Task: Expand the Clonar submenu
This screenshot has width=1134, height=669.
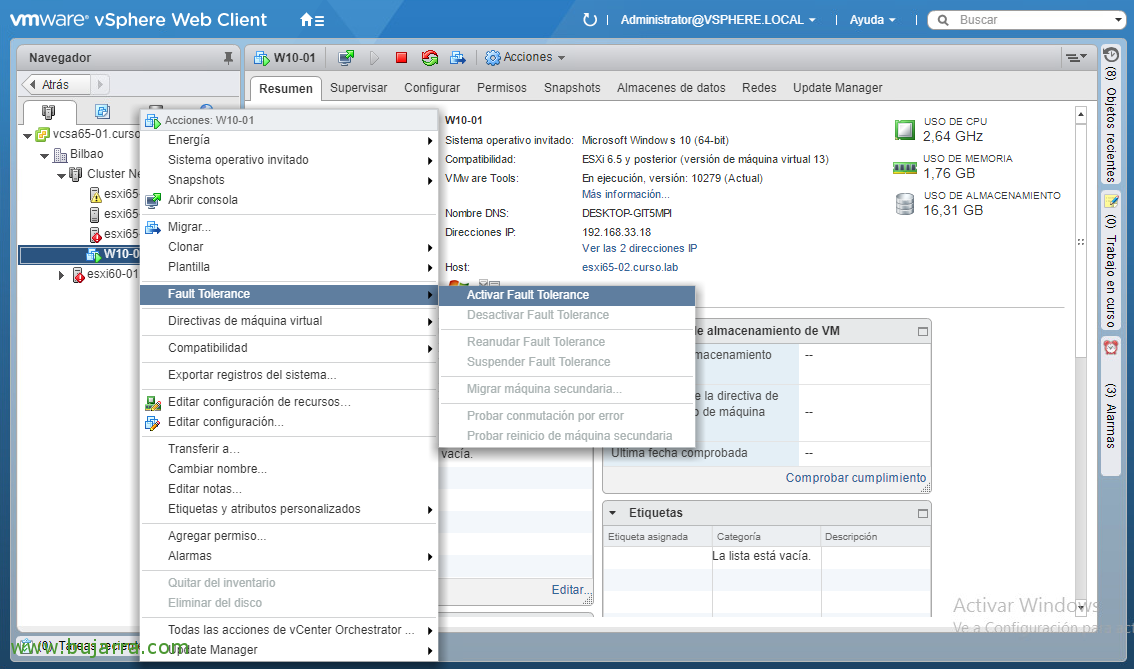Action: click(289, 247)
